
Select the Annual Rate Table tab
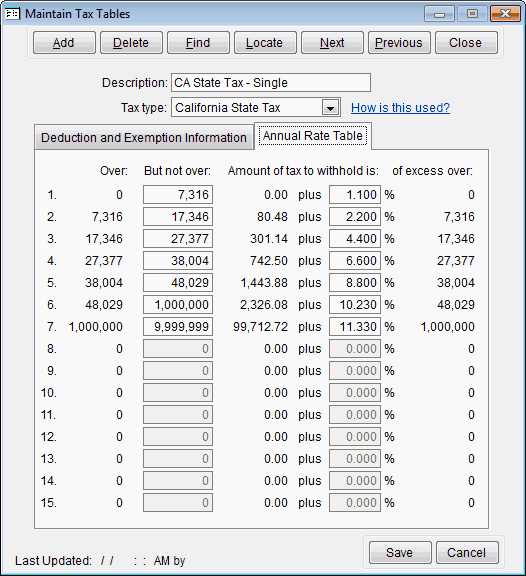click(313, 136)
